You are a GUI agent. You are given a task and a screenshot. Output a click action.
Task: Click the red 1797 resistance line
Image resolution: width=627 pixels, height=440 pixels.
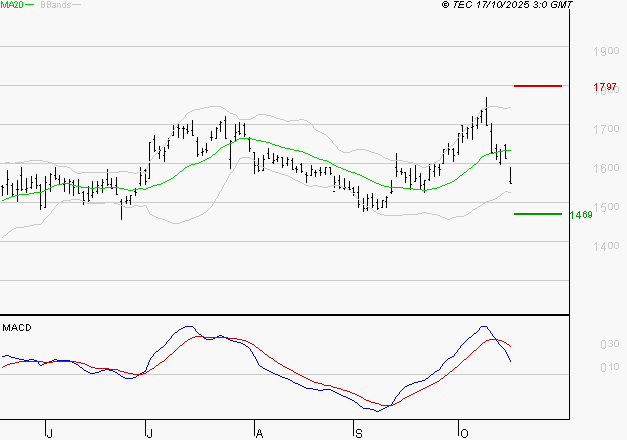(537, 86)
